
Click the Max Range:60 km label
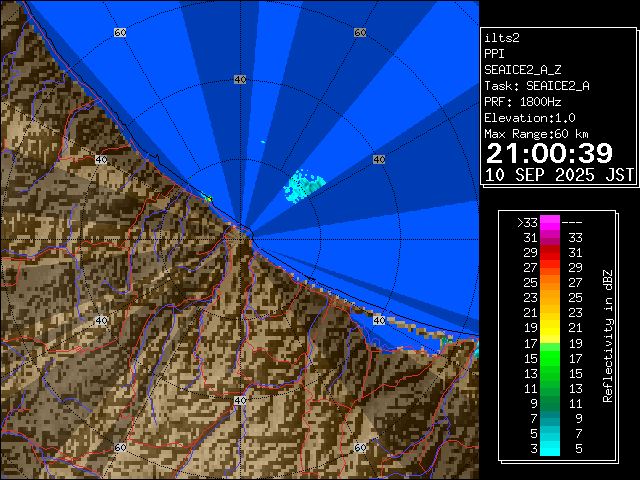535,133
